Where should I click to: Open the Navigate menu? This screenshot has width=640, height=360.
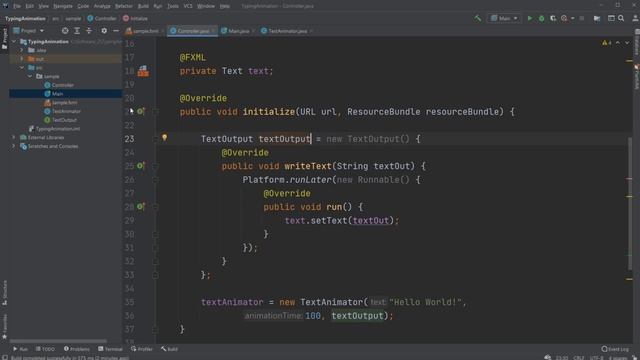(63, 6)
